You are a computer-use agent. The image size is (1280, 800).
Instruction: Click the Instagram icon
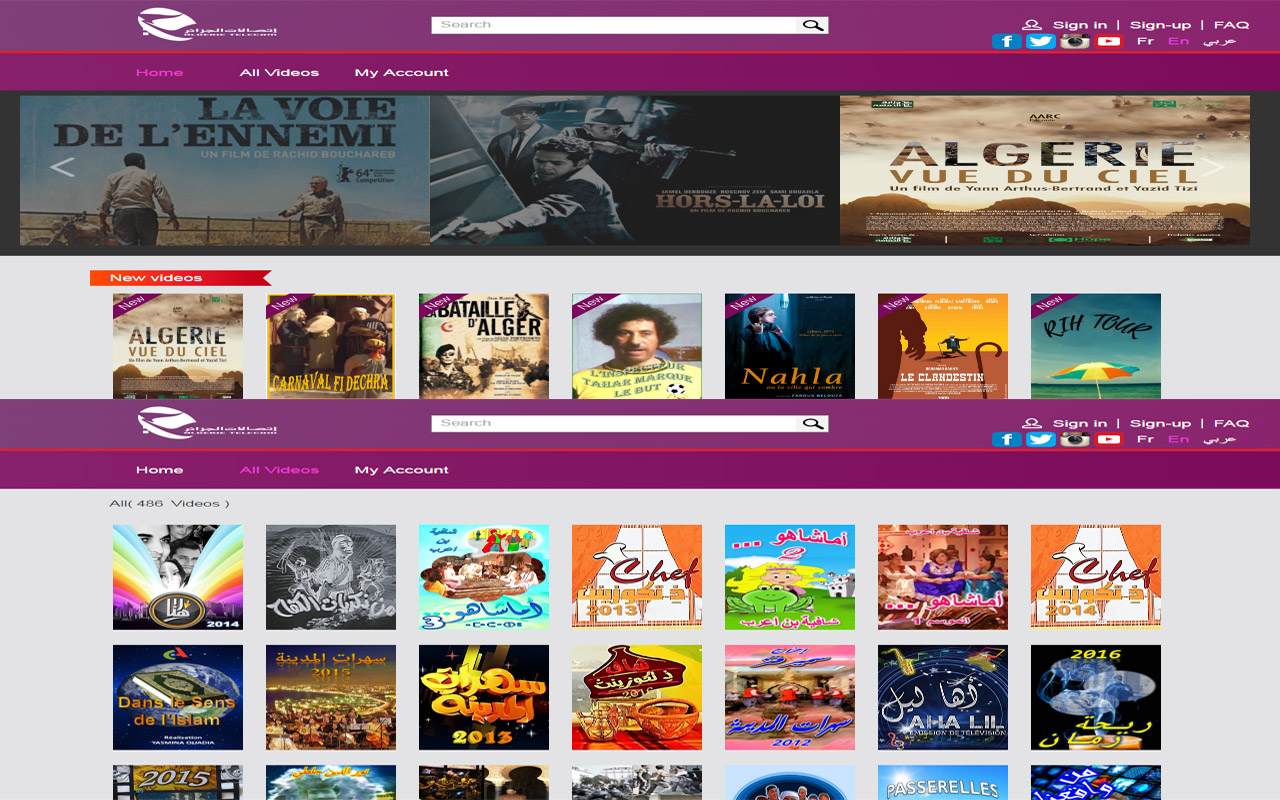pos(1074,41)
